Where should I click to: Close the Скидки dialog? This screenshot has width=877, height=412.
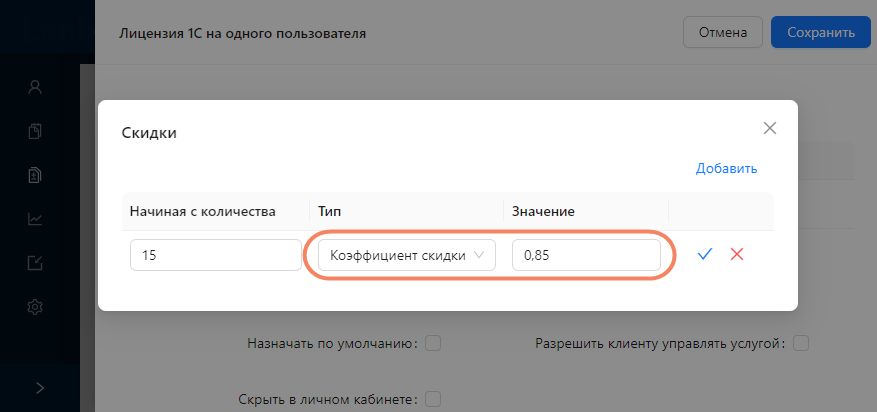point(770,129)
